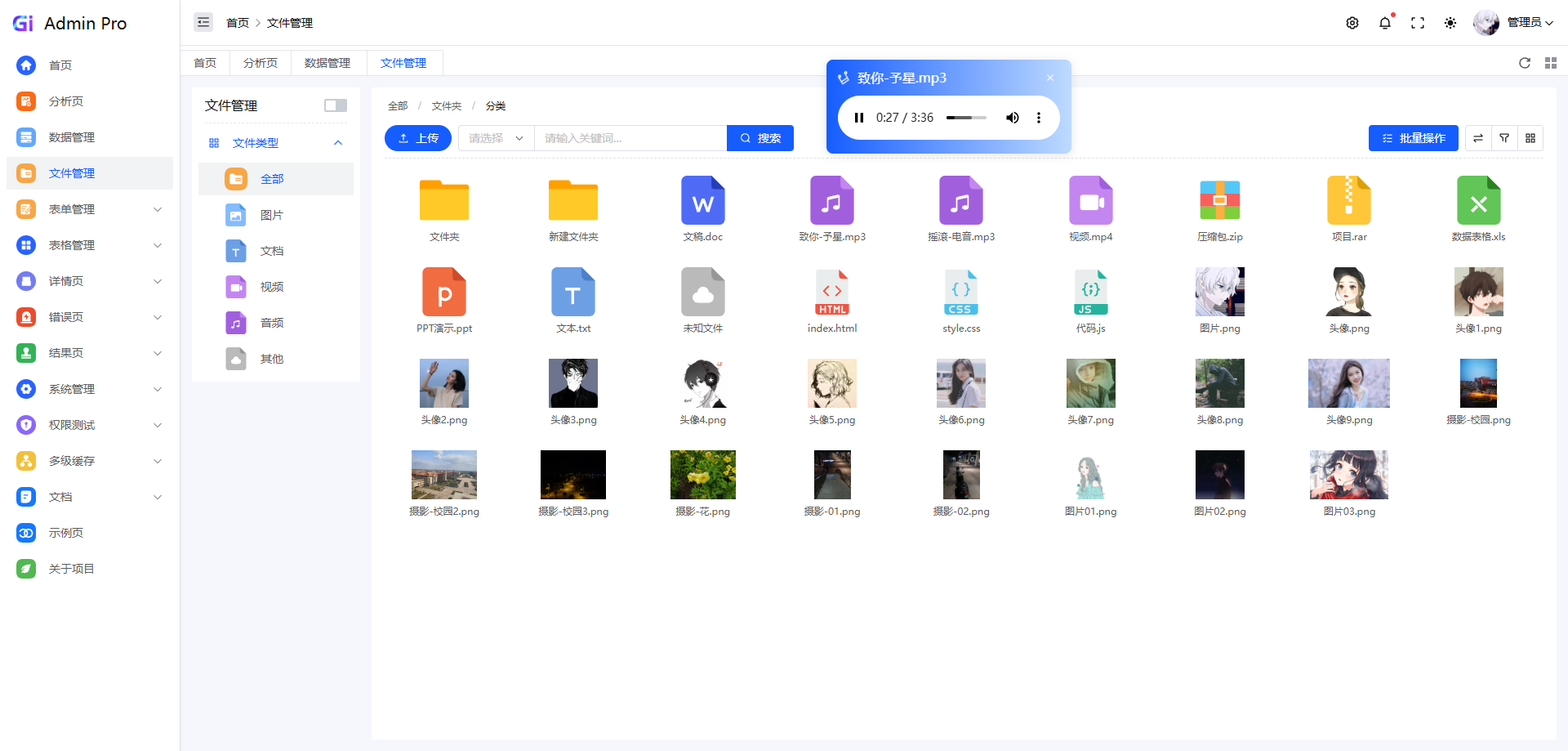Open audio player more options menu
1568x751 pixels.
[x=1038, y=118]
